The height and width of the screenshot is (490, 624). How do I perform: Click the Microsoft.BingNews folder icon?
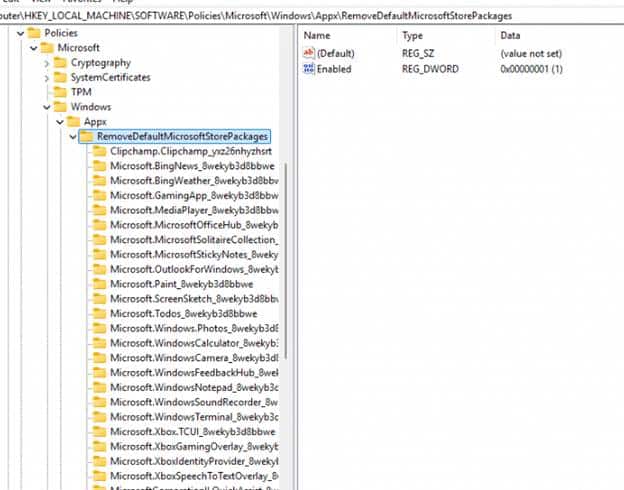[99, 166]
